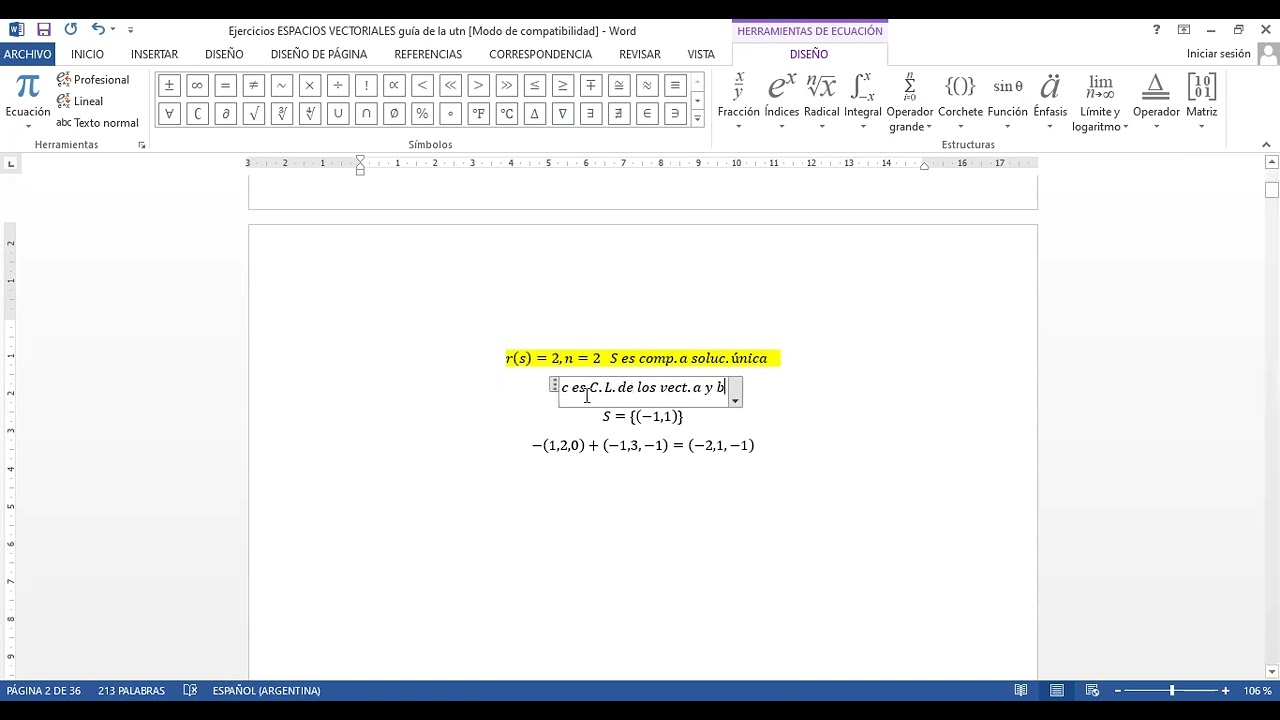Insert the greater-than-or-equal symbol

[563, 86]
